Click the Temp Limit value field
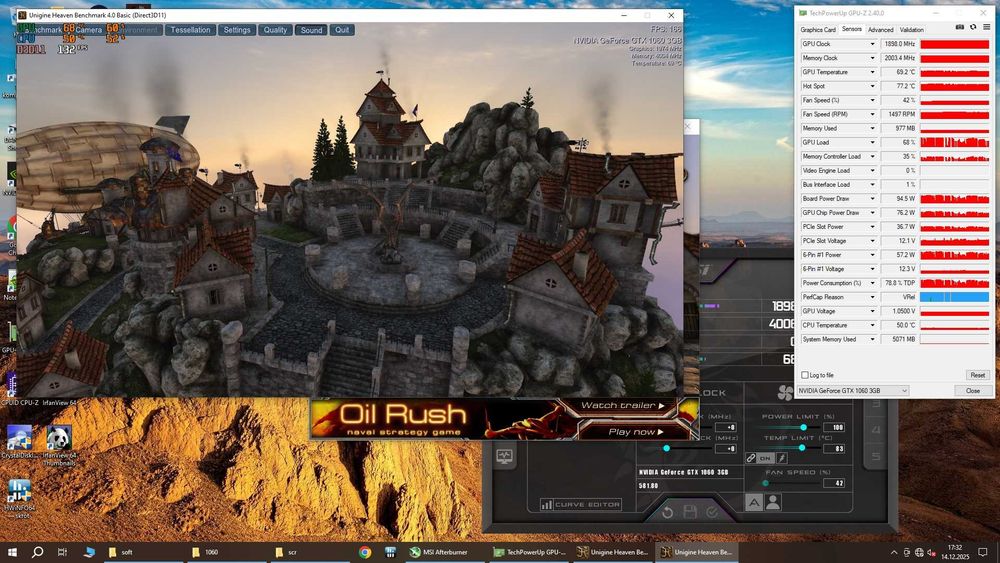 pos(835,449)
